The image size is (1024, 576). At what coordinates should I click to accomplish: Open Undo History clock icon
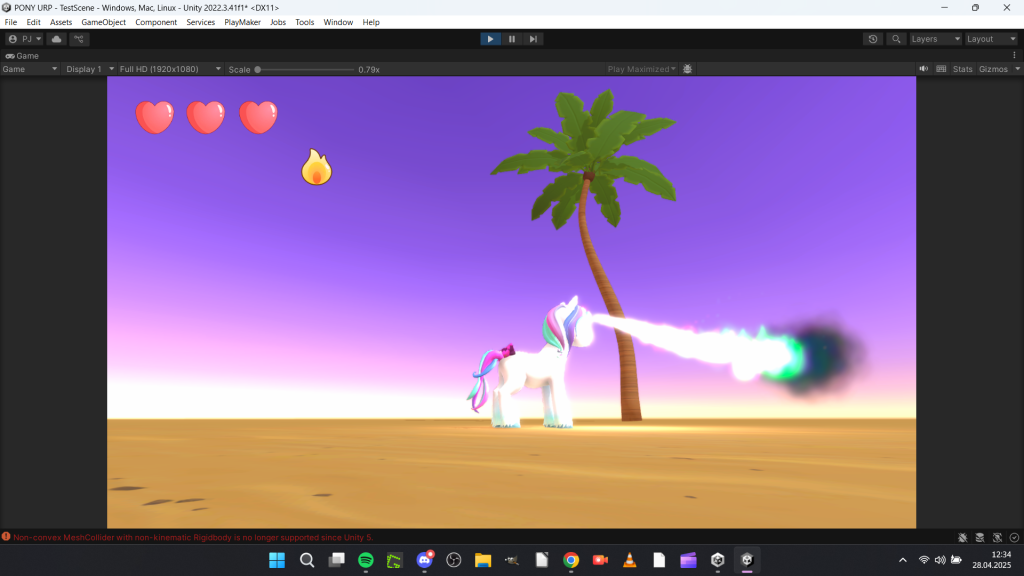pos(873,39)
